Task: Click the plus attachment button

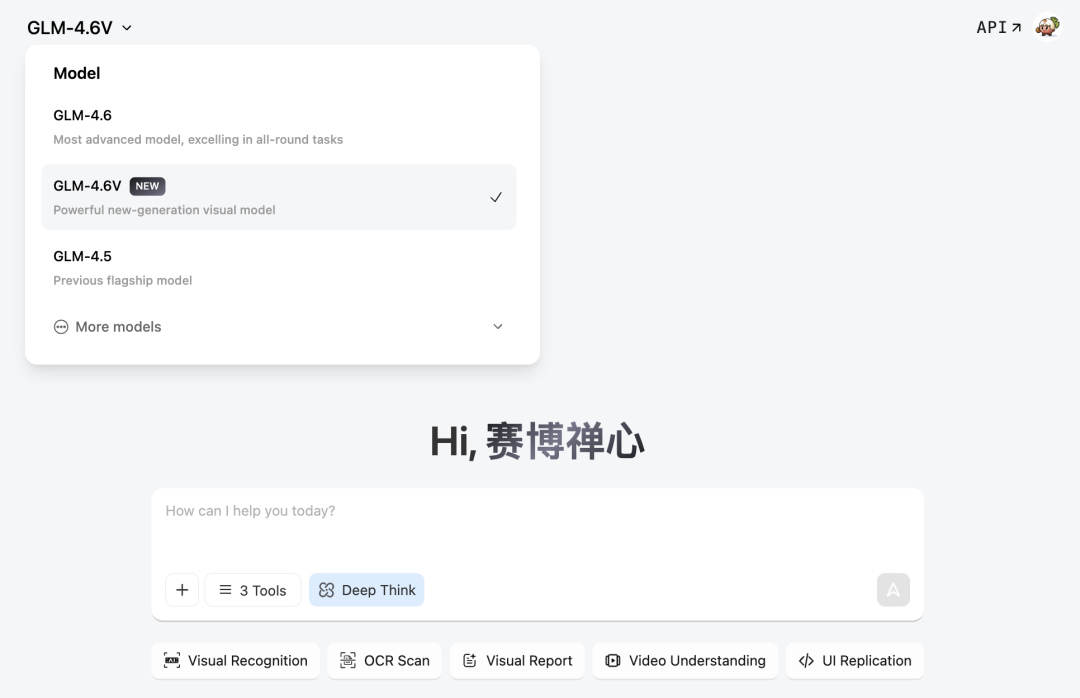Action: pyautogui.click(x=182, y=590)
